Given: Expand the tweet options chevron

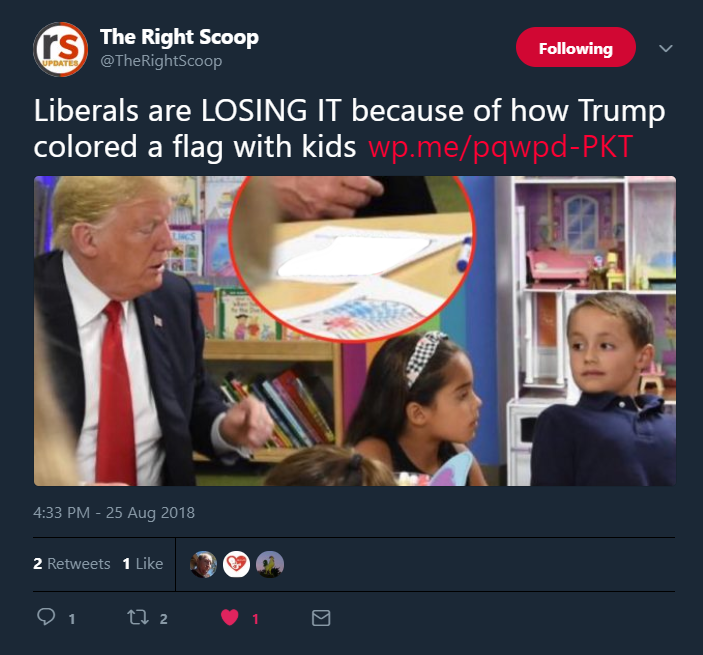Looking at the screenshot, I should (x=666, y=48).
